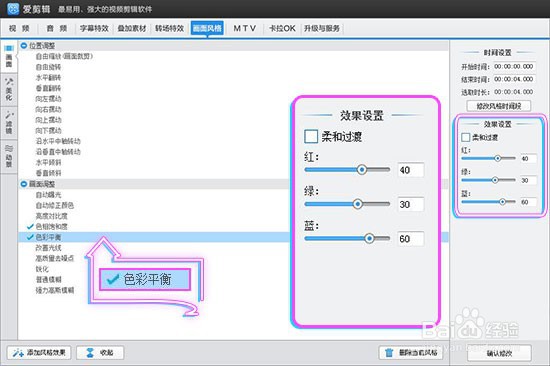Click the 选取时长 time field
550x366 pixels.
[x=514, y=92]
